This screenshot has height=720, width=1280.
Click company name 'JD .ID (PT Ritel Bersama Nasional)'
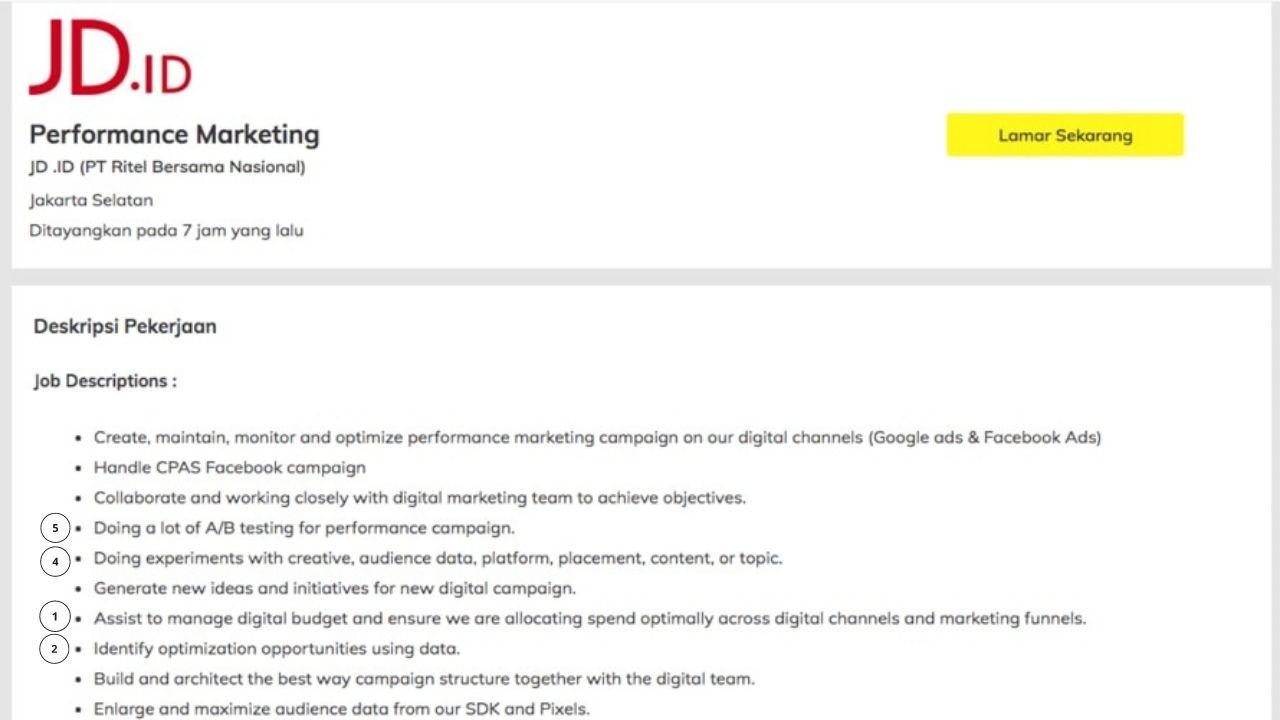click(x=168, y=167)
